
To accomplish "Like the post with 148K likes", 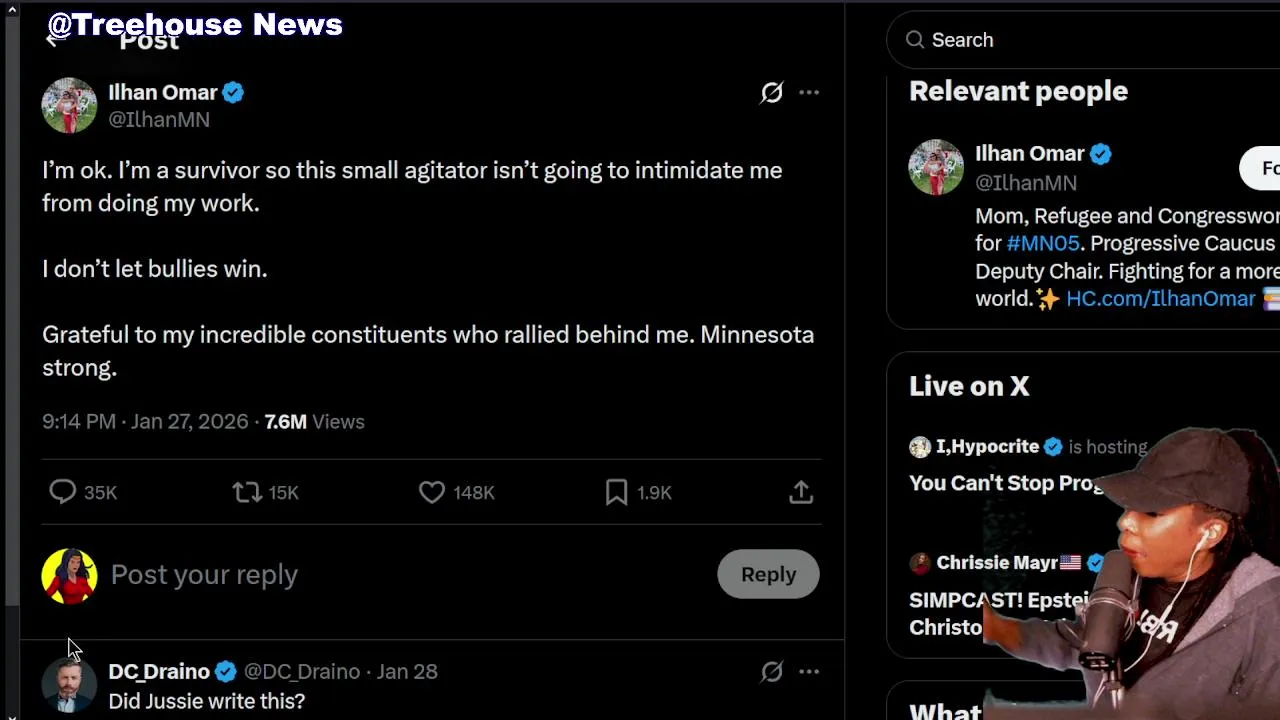I will point(432,492).
